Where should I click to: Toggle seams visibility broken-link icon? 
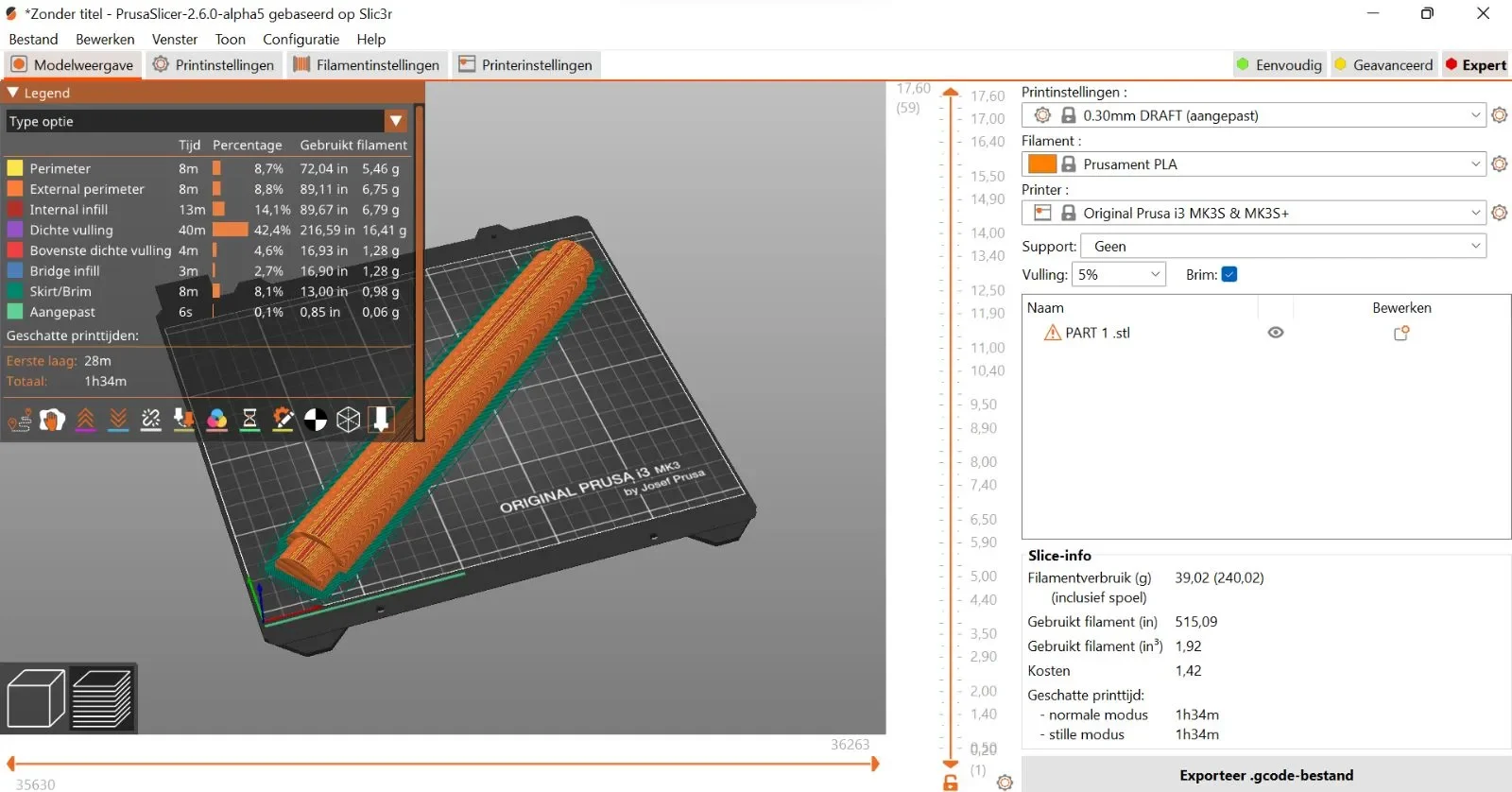pyautogui.click(x=151, y=420)
